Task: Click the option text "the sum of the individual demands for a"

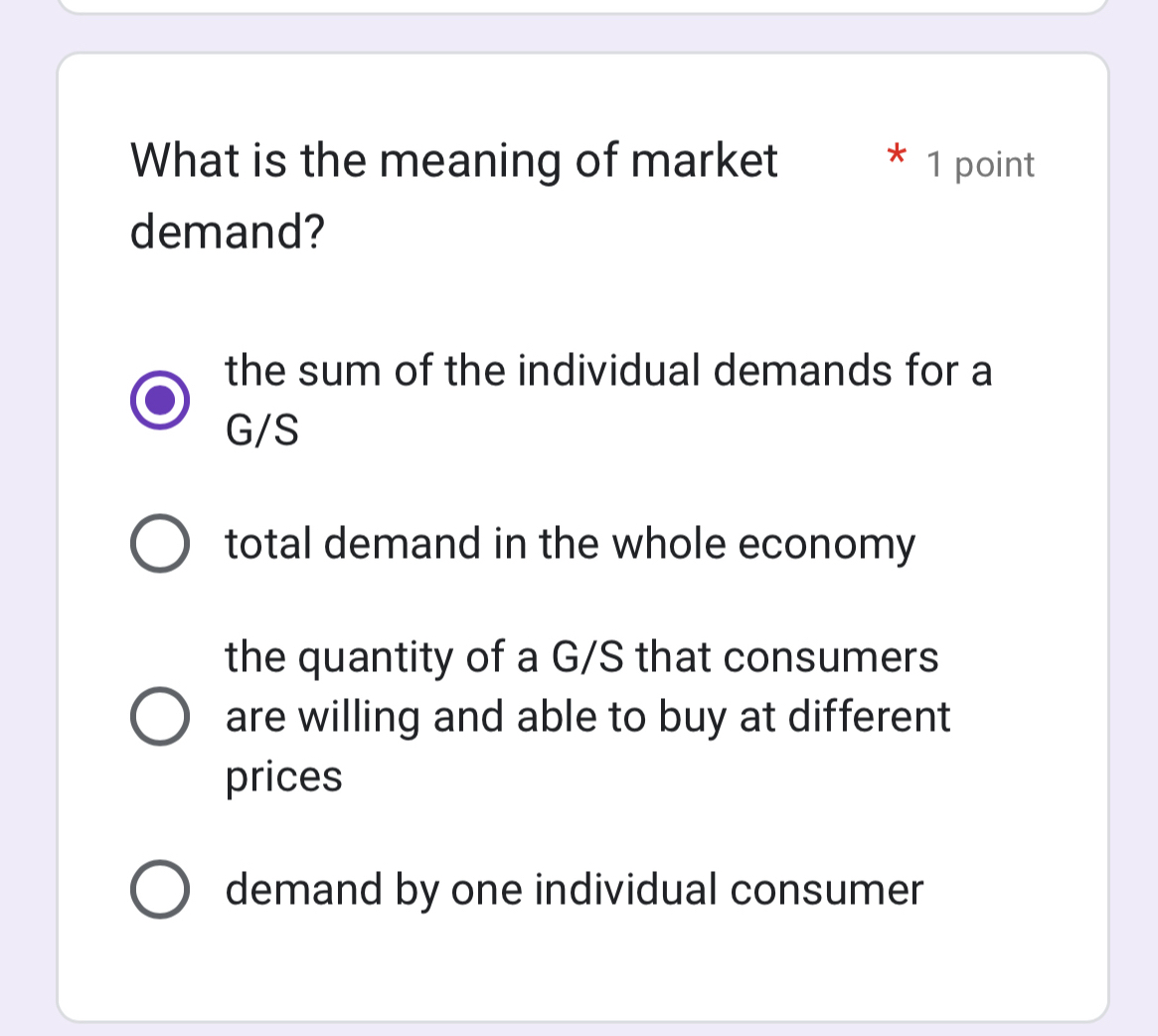Action: tap(608, 371)
